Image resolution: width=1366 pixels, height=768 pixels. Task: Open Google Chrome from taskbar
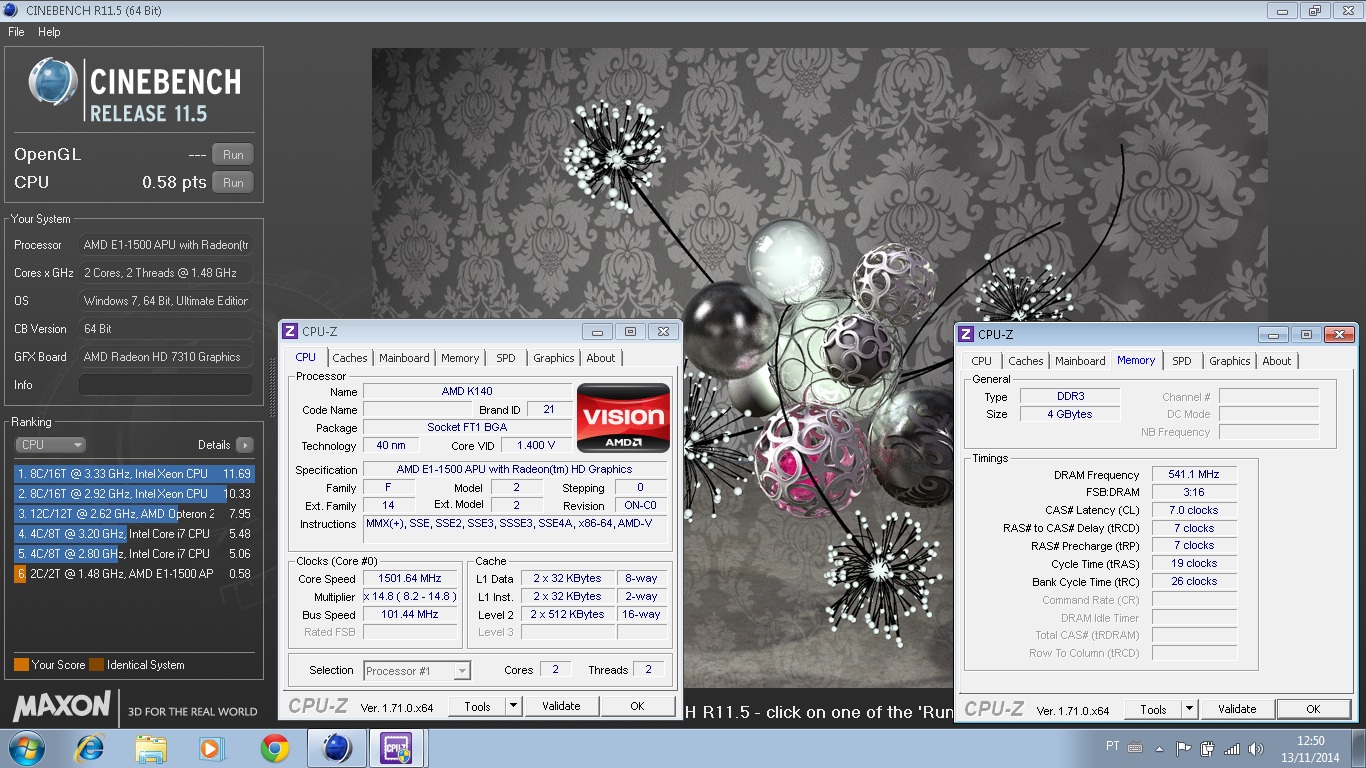pyautogui.click(x=274, y=748)
